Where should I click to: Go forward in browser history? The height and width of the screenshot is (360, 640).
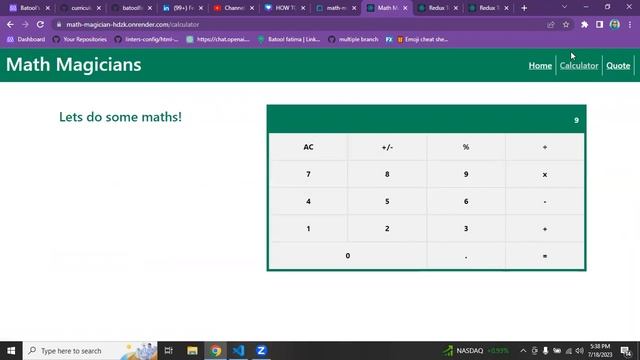click(x=25, y=24)
